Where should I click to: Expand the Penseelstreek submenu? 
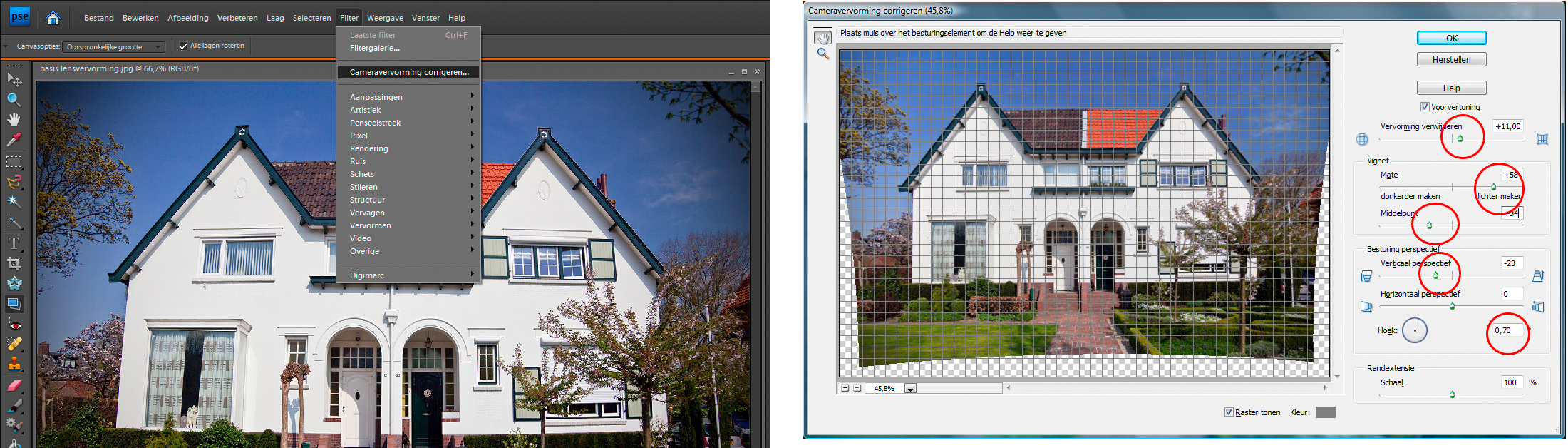tap(408, 123)
